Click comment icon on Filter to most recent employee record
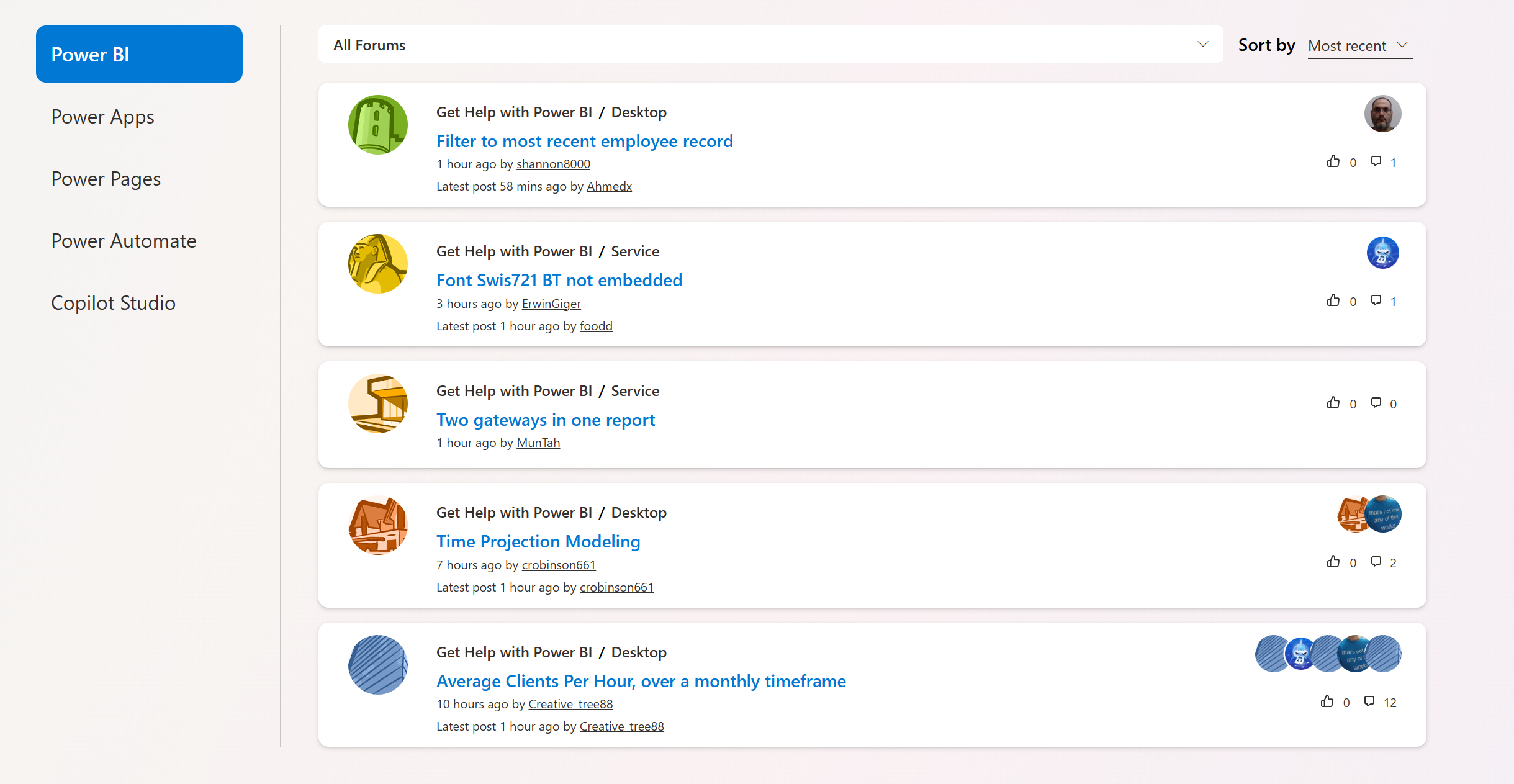1514x784 pixels. (x=1376, y=161)
